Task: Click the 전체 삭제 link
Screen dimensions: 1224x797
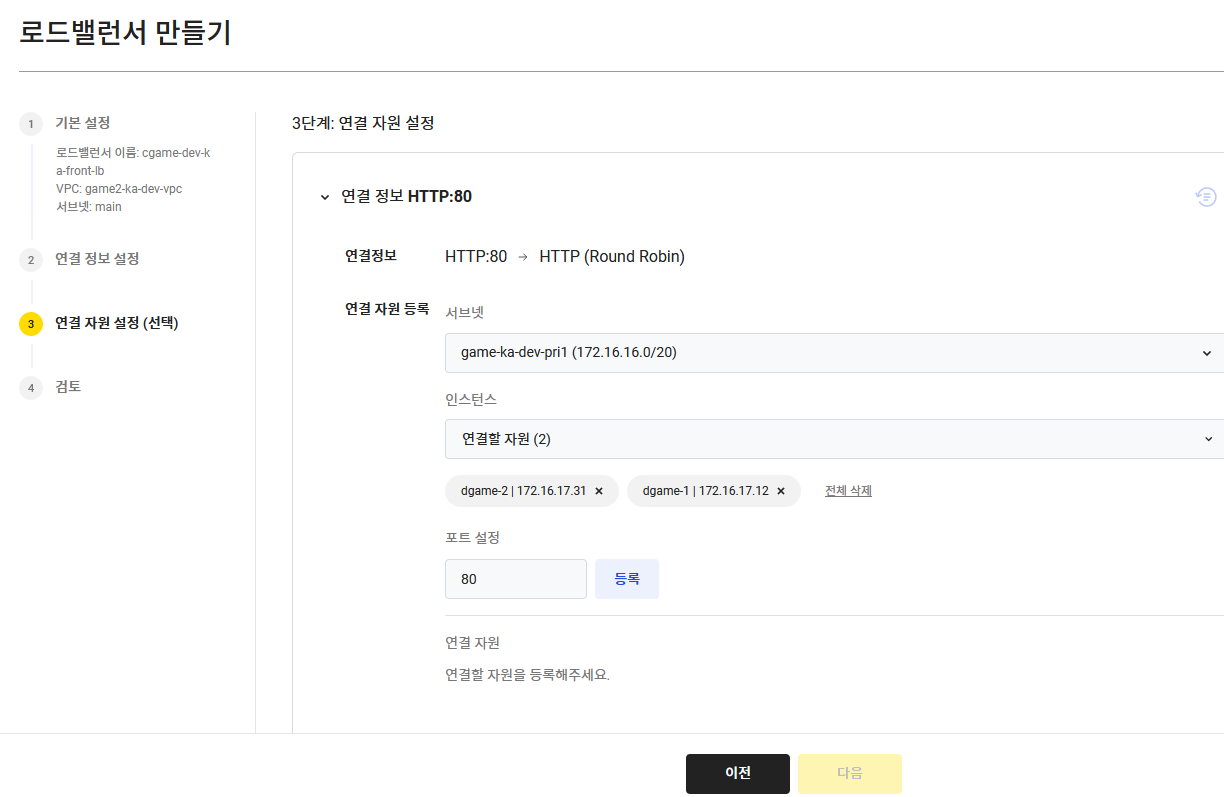Action: pyautogui.click(x=847, y=491)
